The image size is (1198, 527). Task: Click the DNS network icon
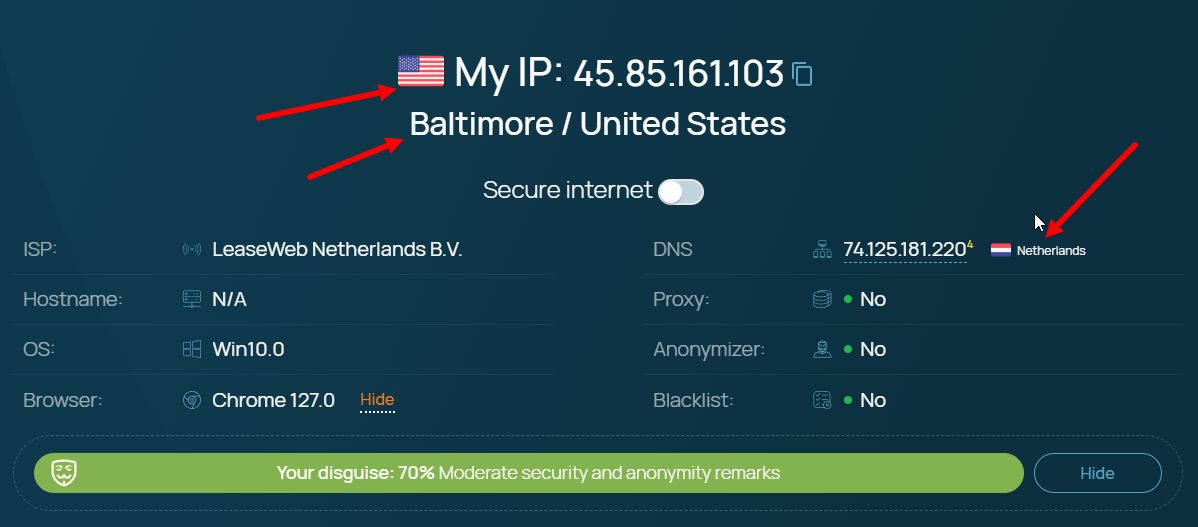tap(822, 250)
